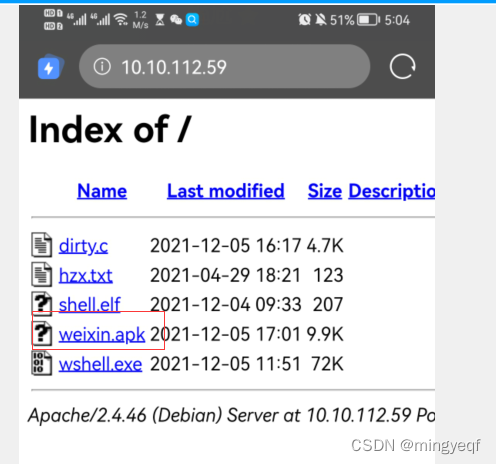This screenshot has width=496, height=464.
Task: Select the date 2021-04-29 18:21 of hzx.txt
Action: click(x=225, y=275)
